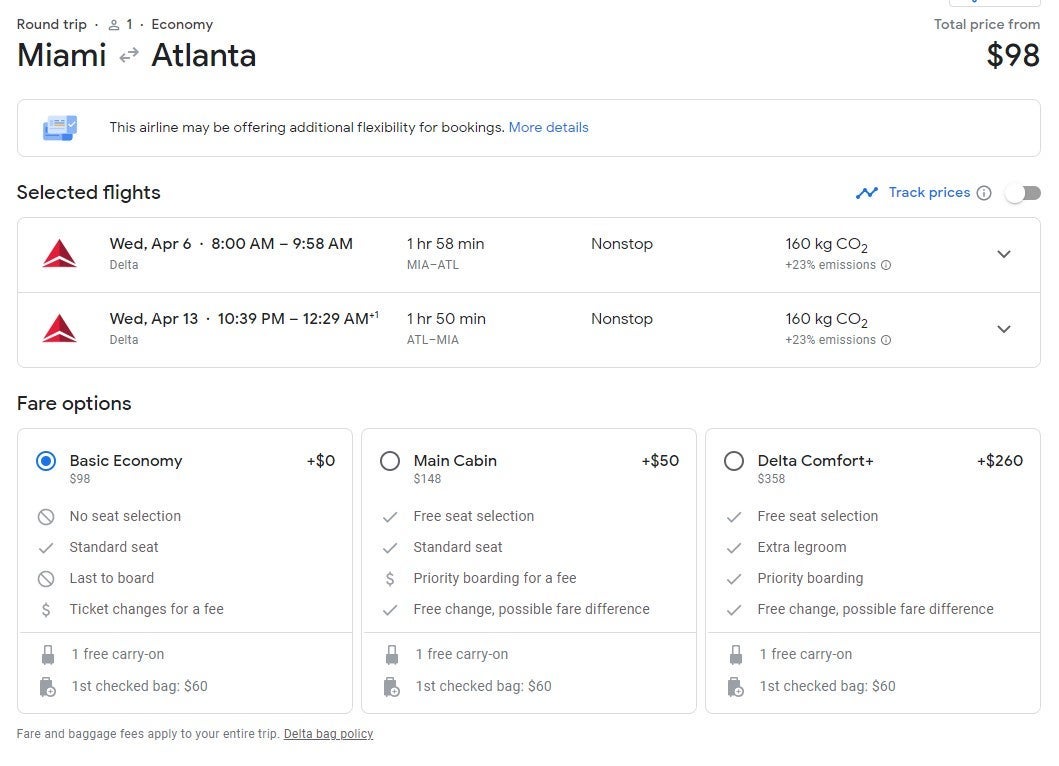The image size is (1059, 766).
Task: Click the Track prices trend icon
Action: point(866,193)
